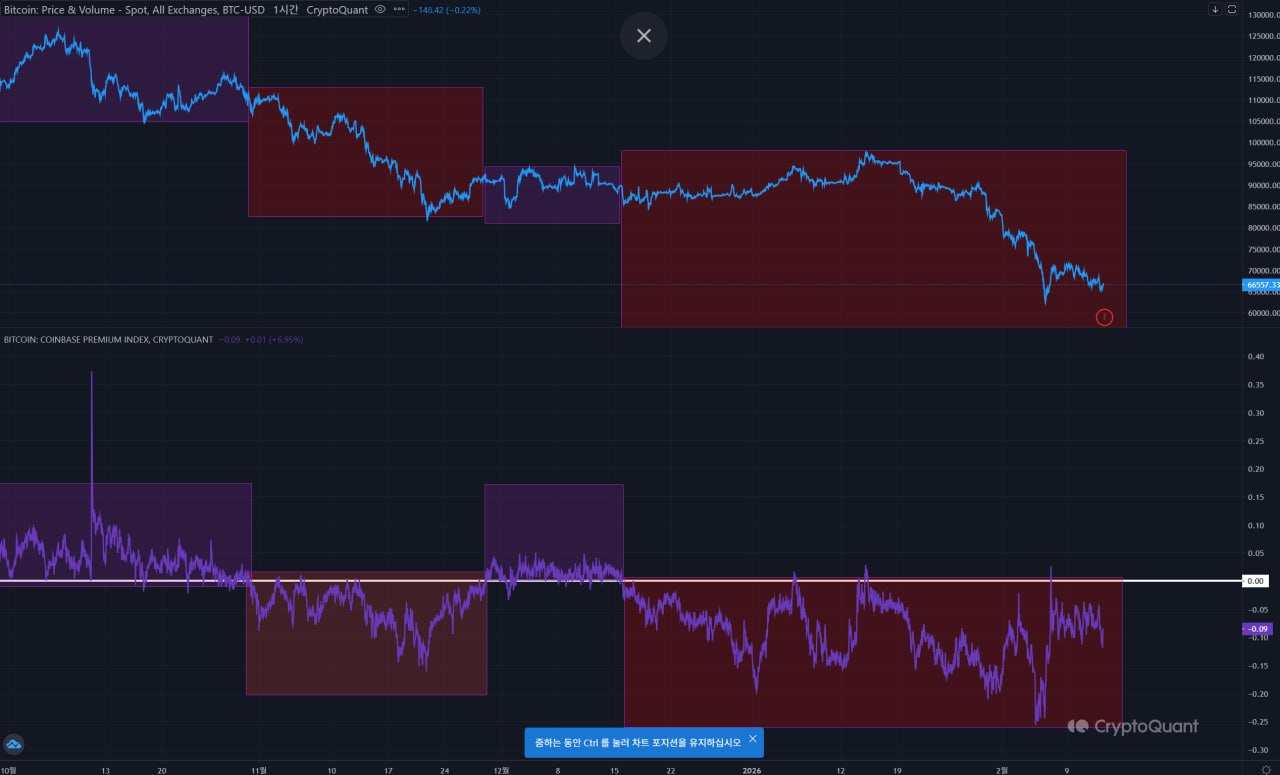Click the blue Ctrl zoom hint message
Viewport: 1280px width, 775px height.
(638, 742)
